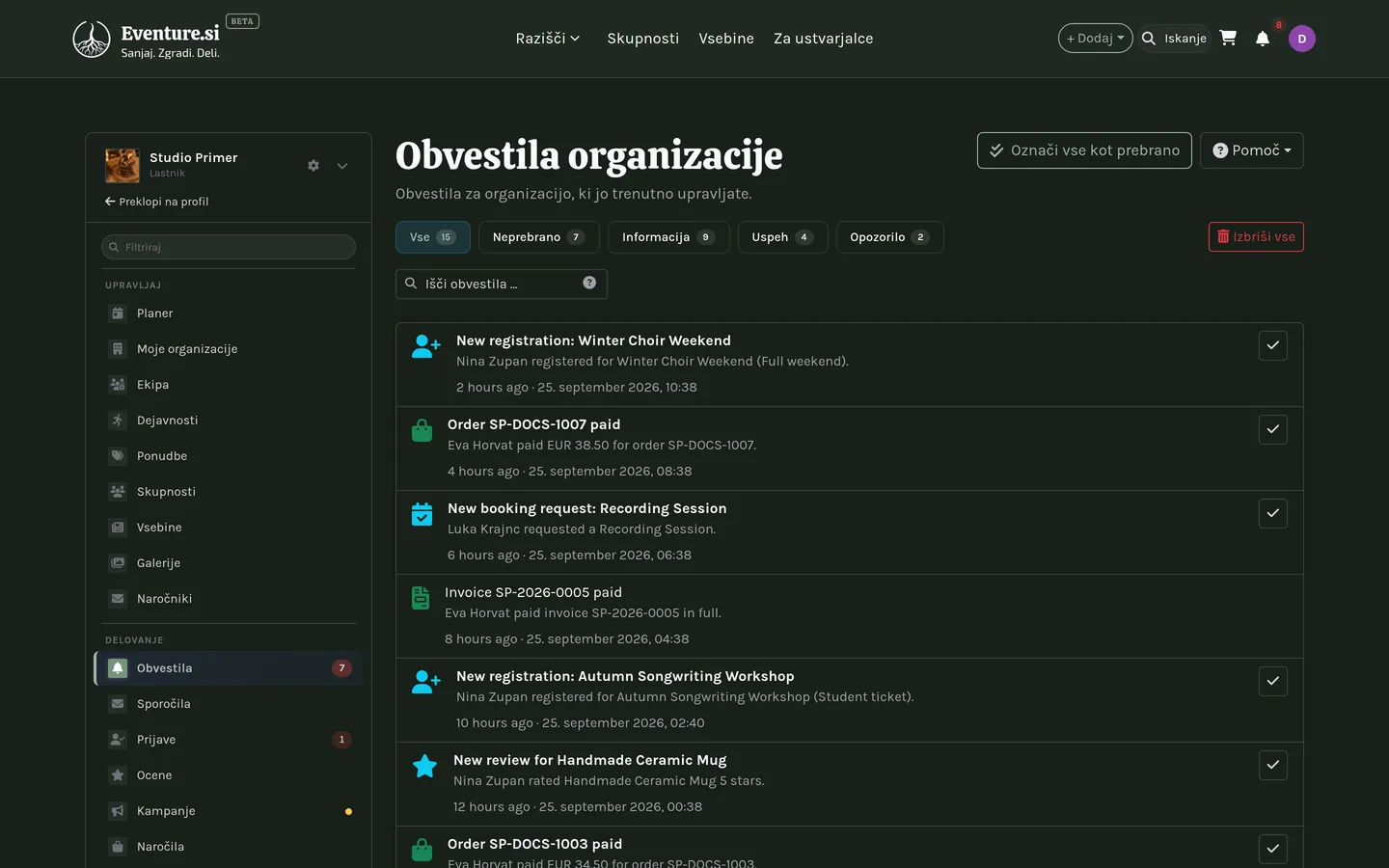This screenshot has width=1389, height=868.
Task: Click the Obvestila badge showing 7
Action: [341, 668]
